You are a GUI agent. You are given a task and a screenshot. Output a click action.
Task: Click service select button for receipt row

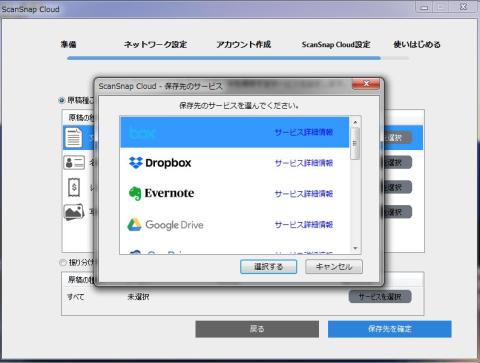click(x=398, y=187)
